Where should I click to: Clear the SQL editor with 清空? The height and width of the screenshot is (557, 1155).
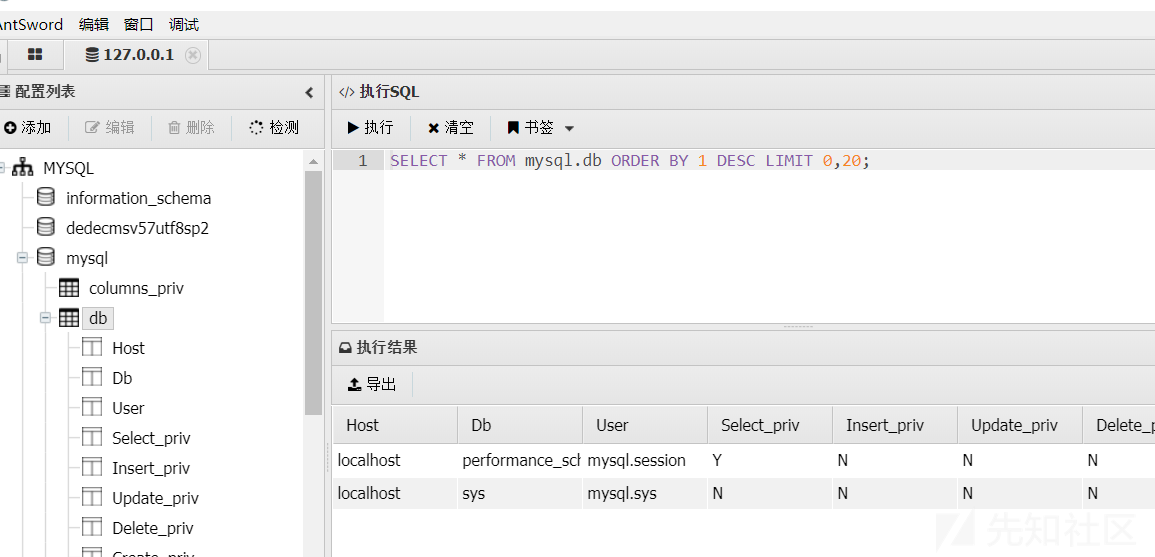(451, 127)
